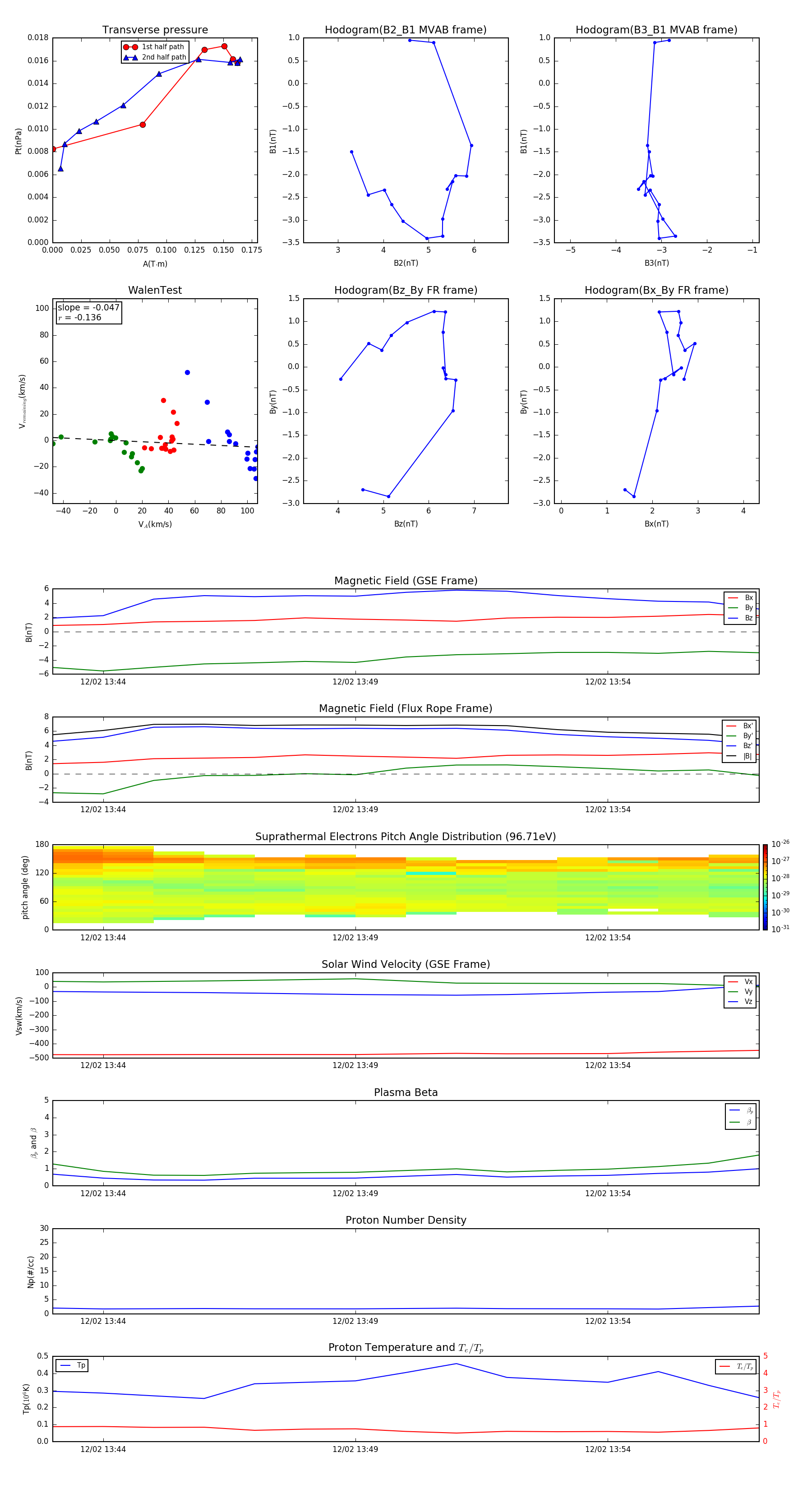
Task: Click the 'Proton Number Density' title
Action: 406,1220
